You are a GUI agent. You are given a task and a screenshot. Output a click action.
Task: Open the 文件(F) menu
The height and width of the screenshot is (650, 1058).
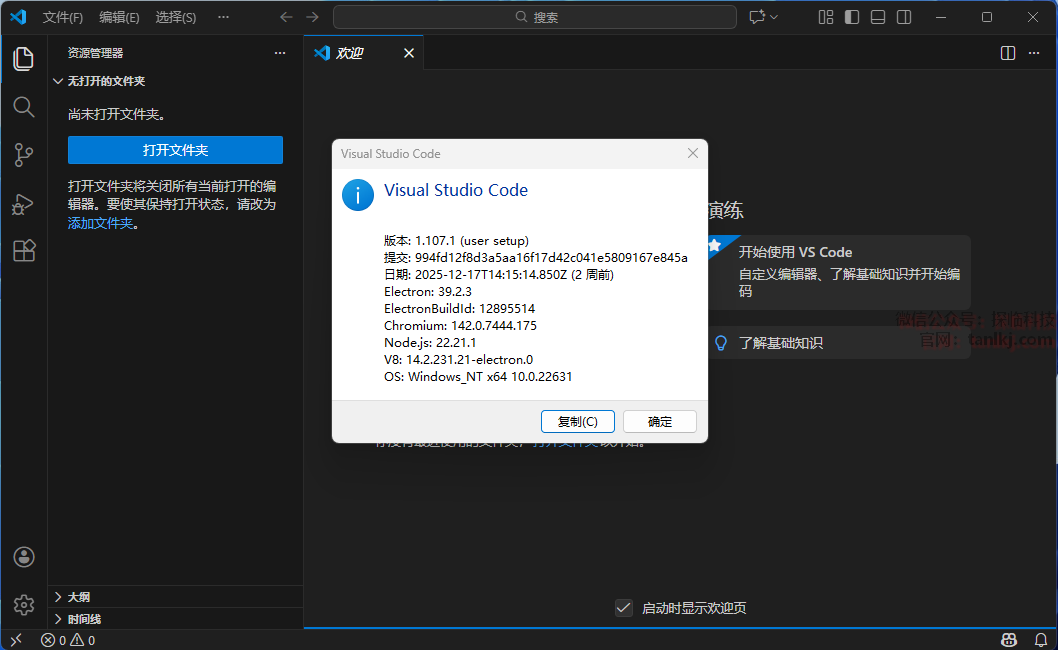coord(63,17)
